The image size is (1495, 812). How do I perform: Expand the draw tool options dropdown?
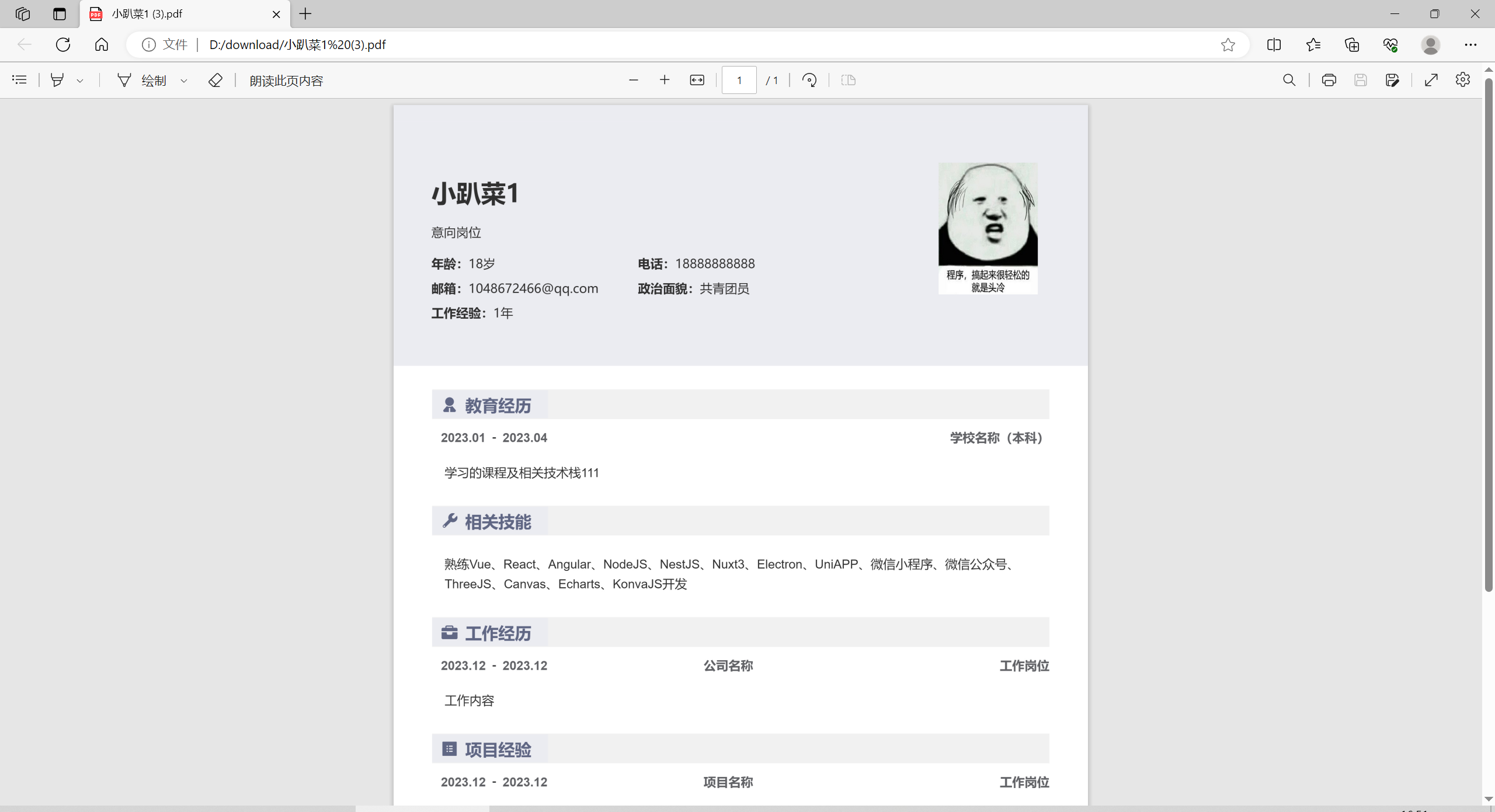[x=184, y=81]
